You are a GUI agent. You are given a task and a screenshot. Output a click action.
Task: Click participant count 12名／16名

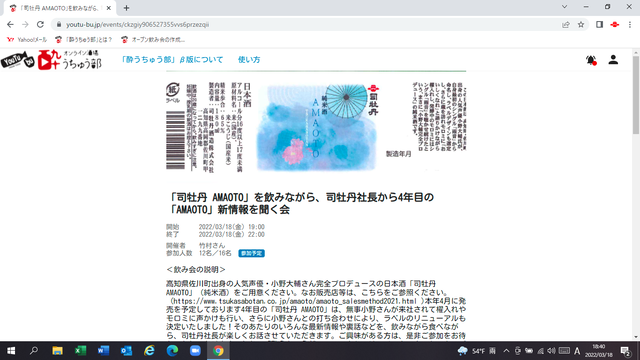pyautogui.click(x=215, y=253)
